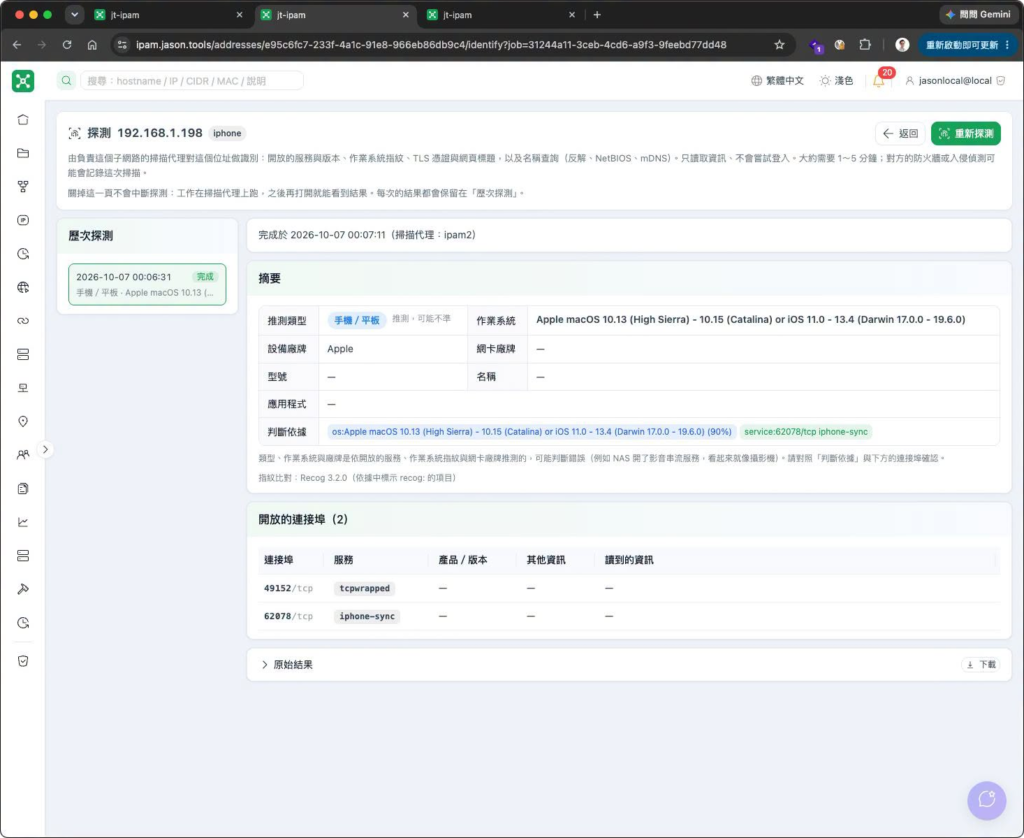This screenshot has width=1024, height=838.
Task: Click the service:62078/tcp iphone-sync evidence tag
Action: (x=806, y=432)
